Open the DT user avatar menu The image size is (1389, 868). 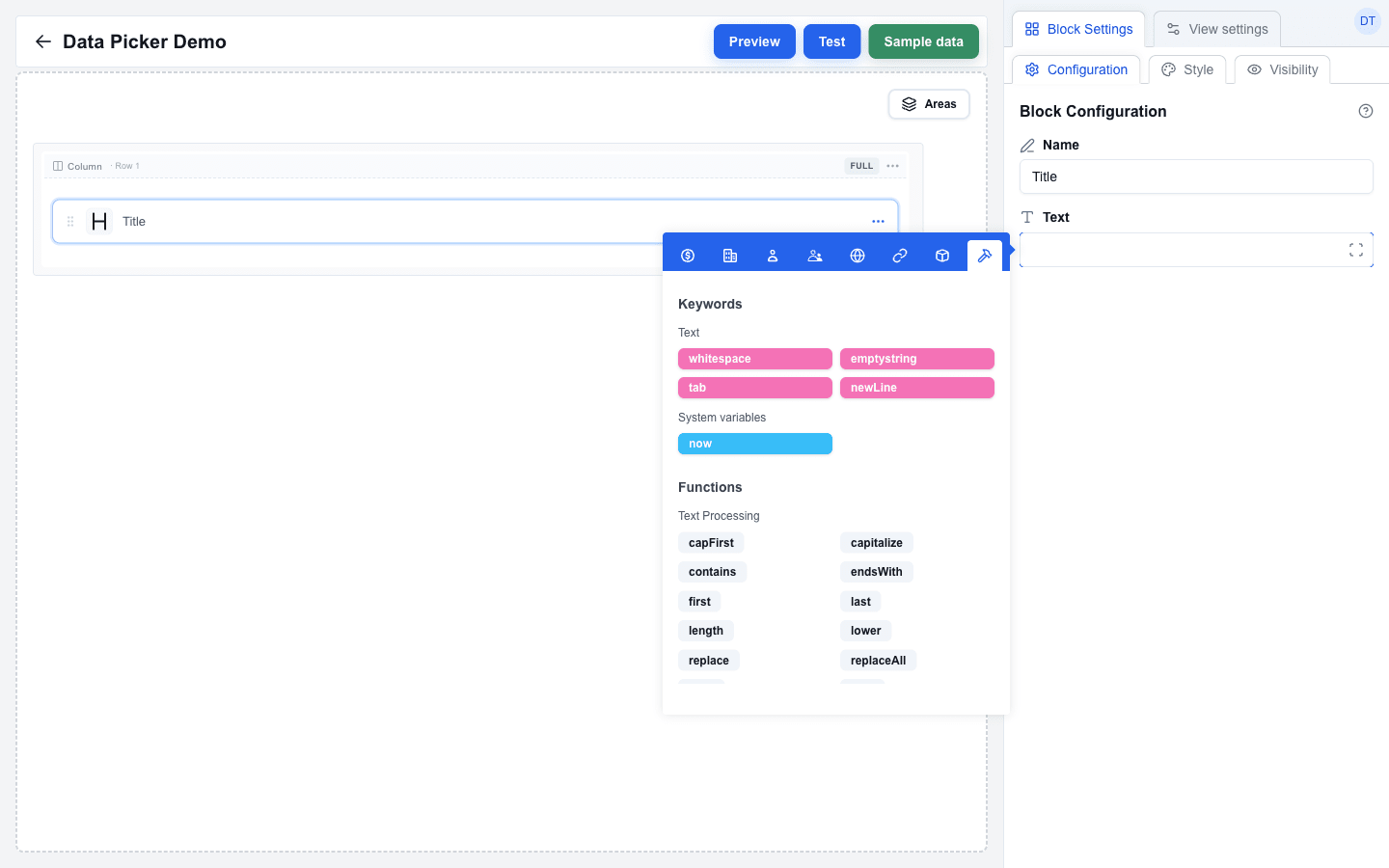coord(1368,21)
